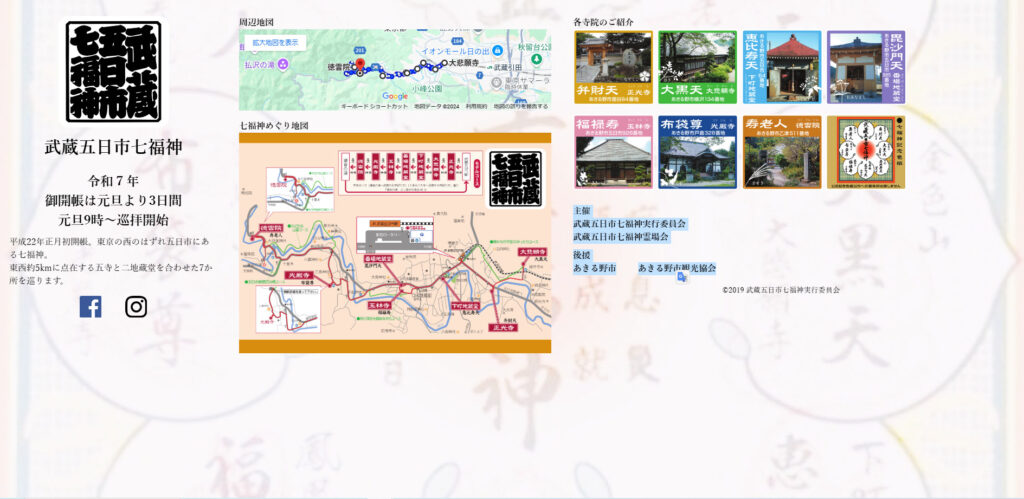Click the 各寺院のご紹介 heading

(x=603, y=22)
